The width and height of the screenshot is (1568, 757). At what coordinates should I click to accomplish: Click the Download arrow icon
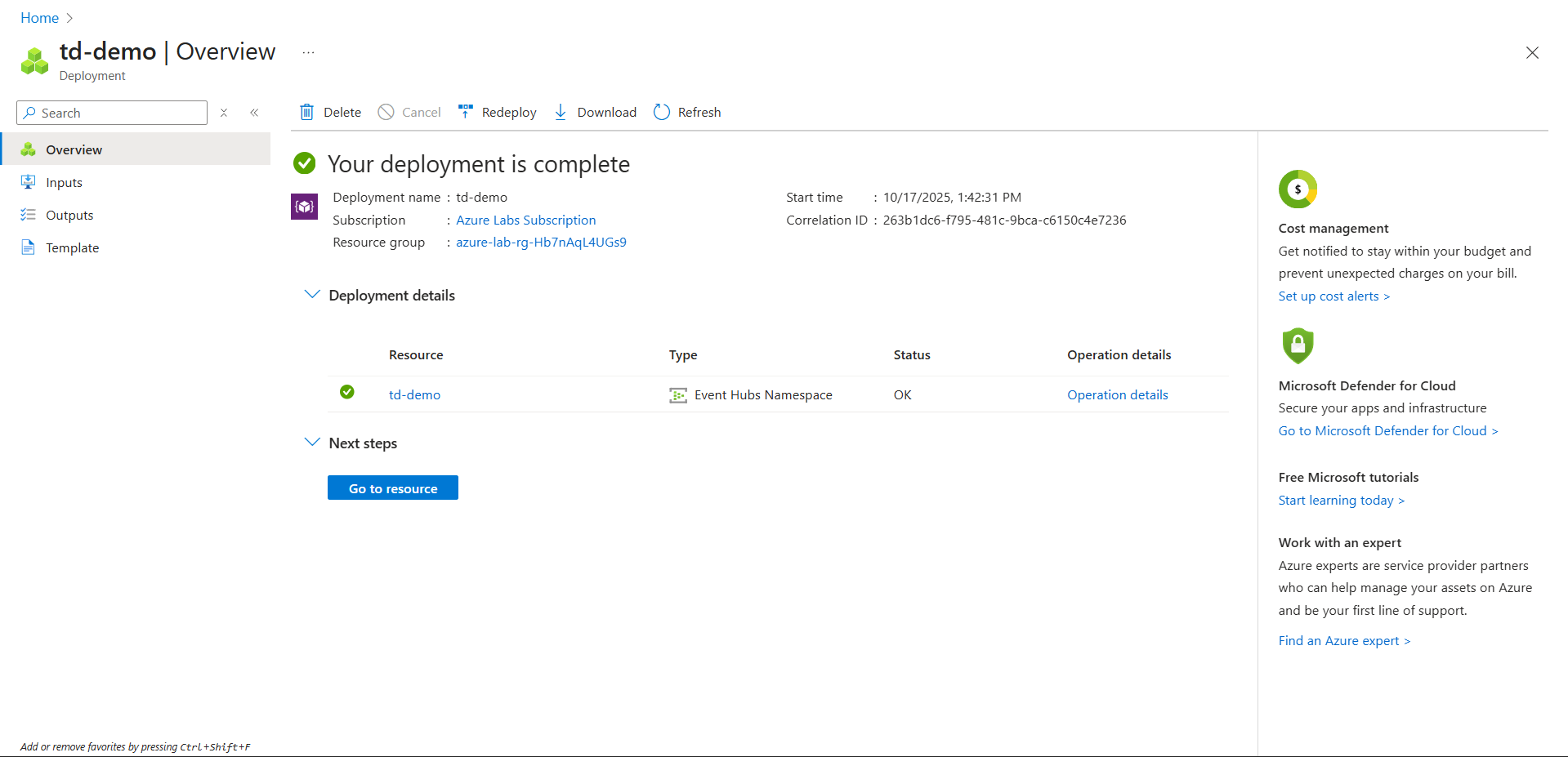pyautogui.click(x=561, y=112)
